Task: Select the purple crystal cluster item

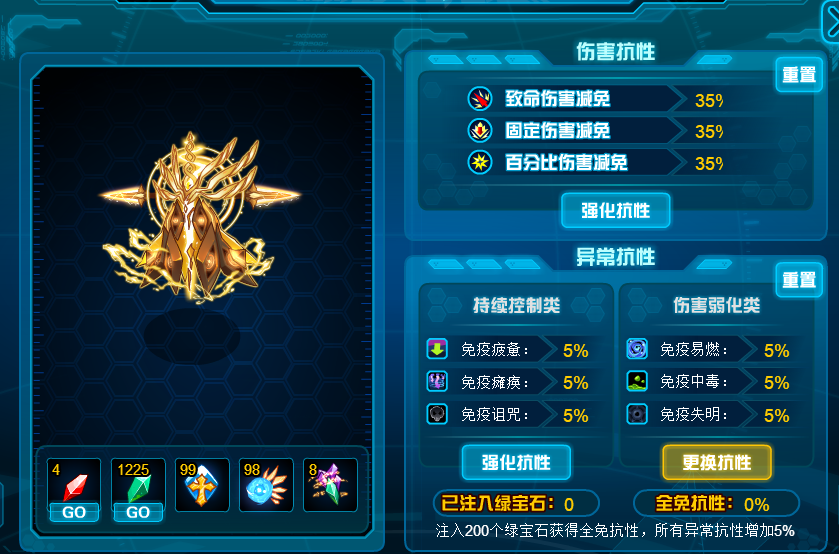Action: tap(330, 485)
